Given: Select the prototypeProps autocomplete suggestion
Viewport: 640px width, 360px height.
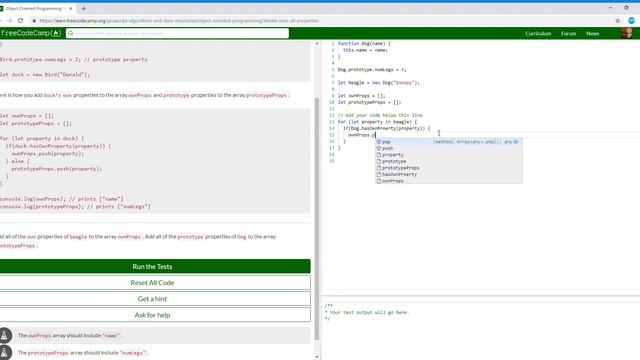Looking at the screenshot, I should (449, 168).
